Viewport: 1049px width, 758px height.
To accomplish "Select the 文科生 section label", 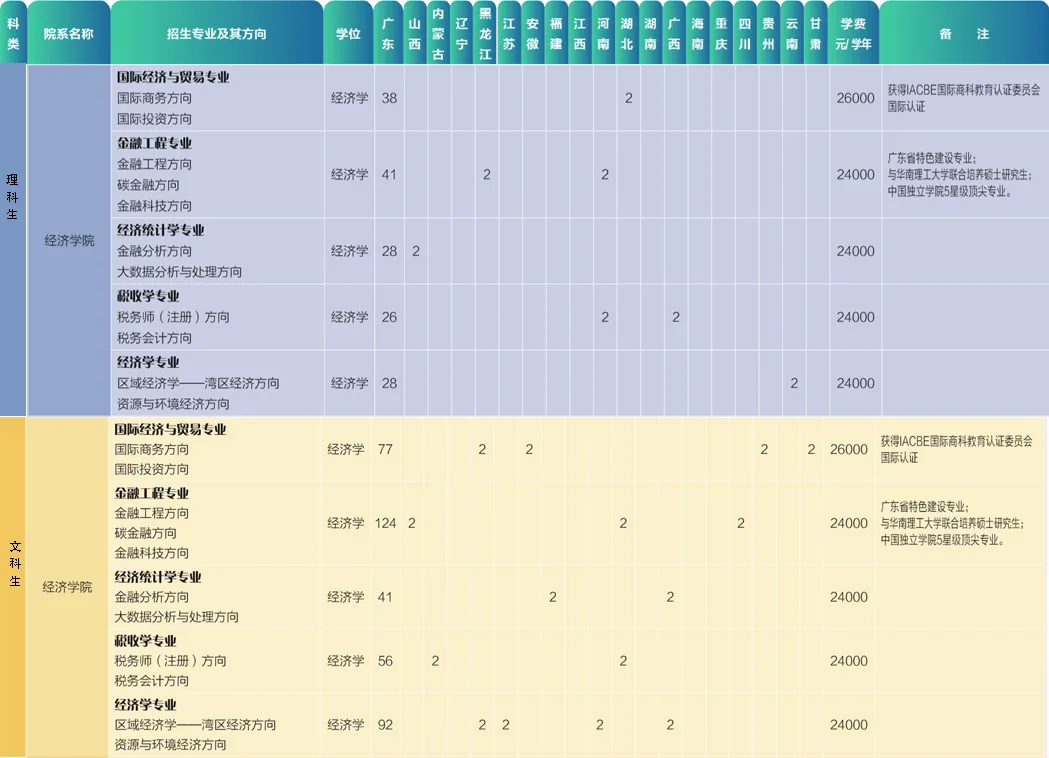I will pos(14,585).
